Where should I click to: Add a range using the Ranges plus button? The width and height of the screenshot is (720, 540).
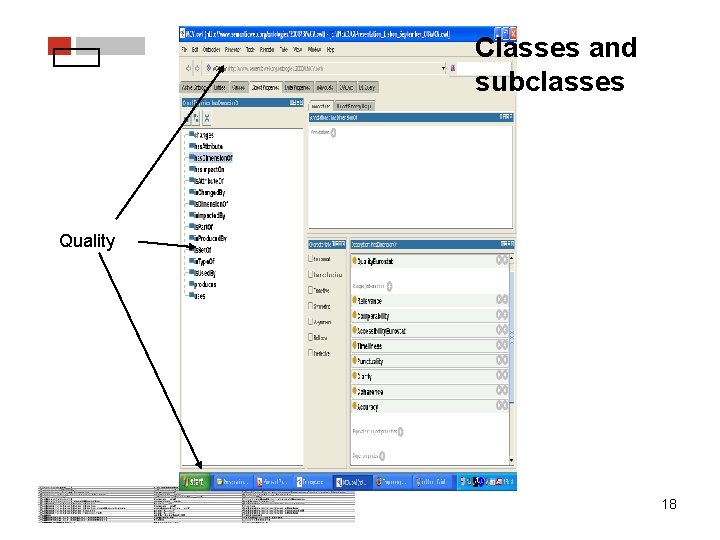[389, 286]
